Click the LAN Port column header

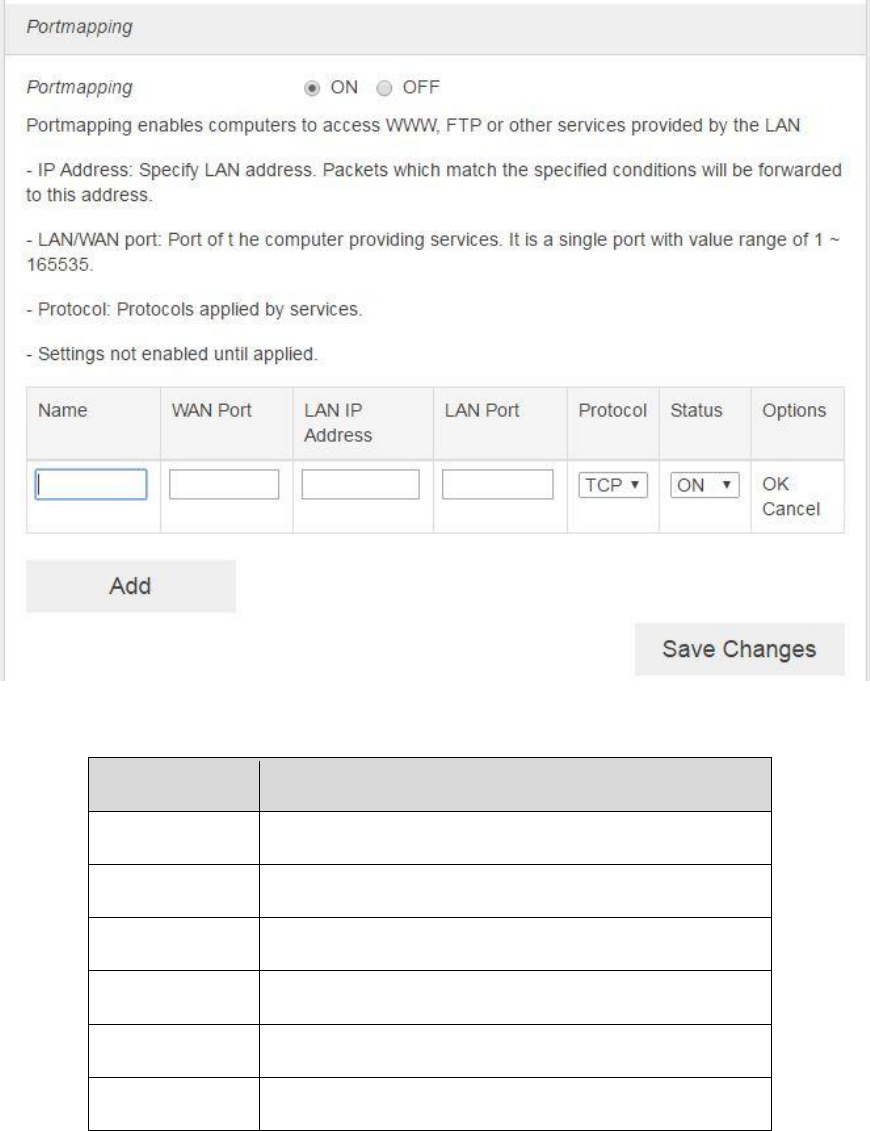(474, 411)
